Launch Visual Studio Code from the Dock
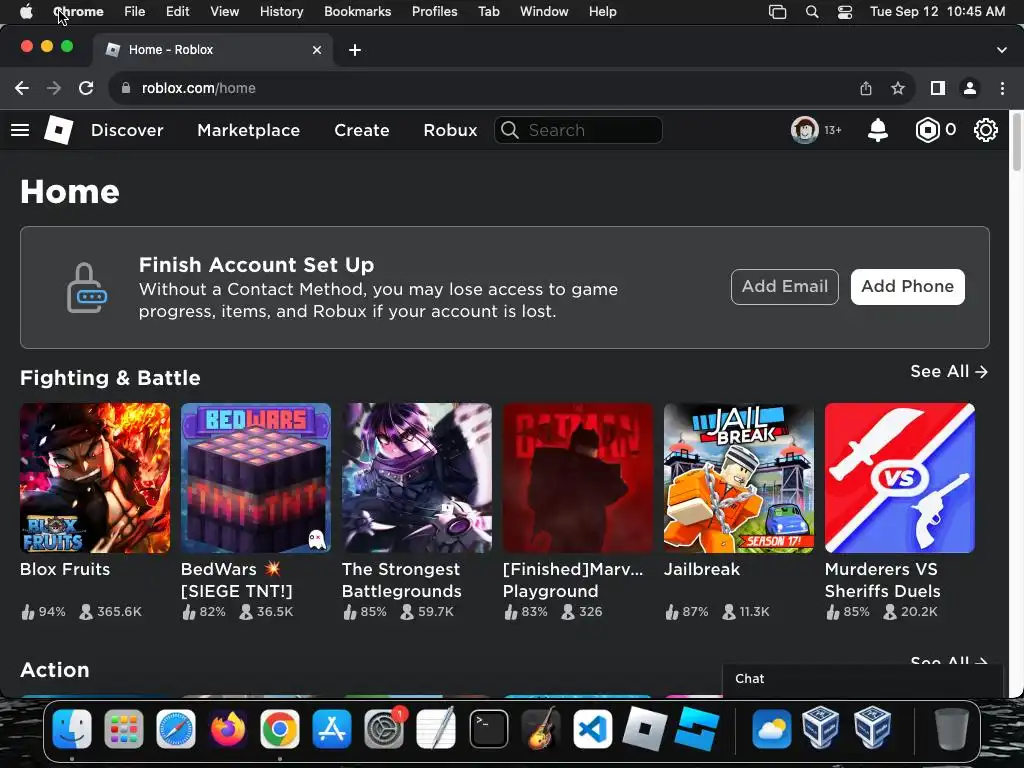The width and height of the screenshot is (1024, 768). [x=593, y=729]
